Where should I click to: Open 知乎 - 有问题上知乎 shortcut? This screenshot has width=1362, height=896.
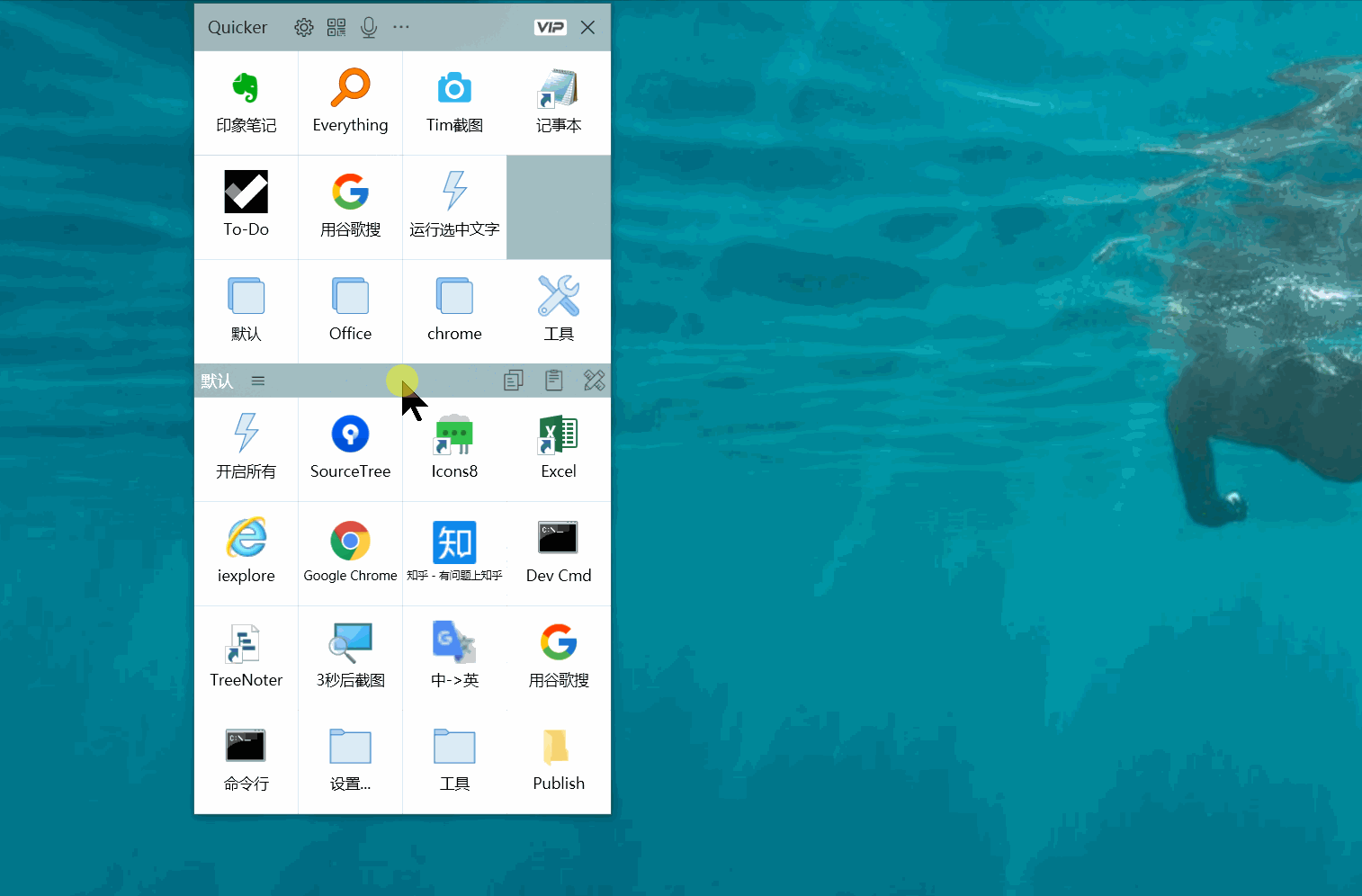(454, 553)
